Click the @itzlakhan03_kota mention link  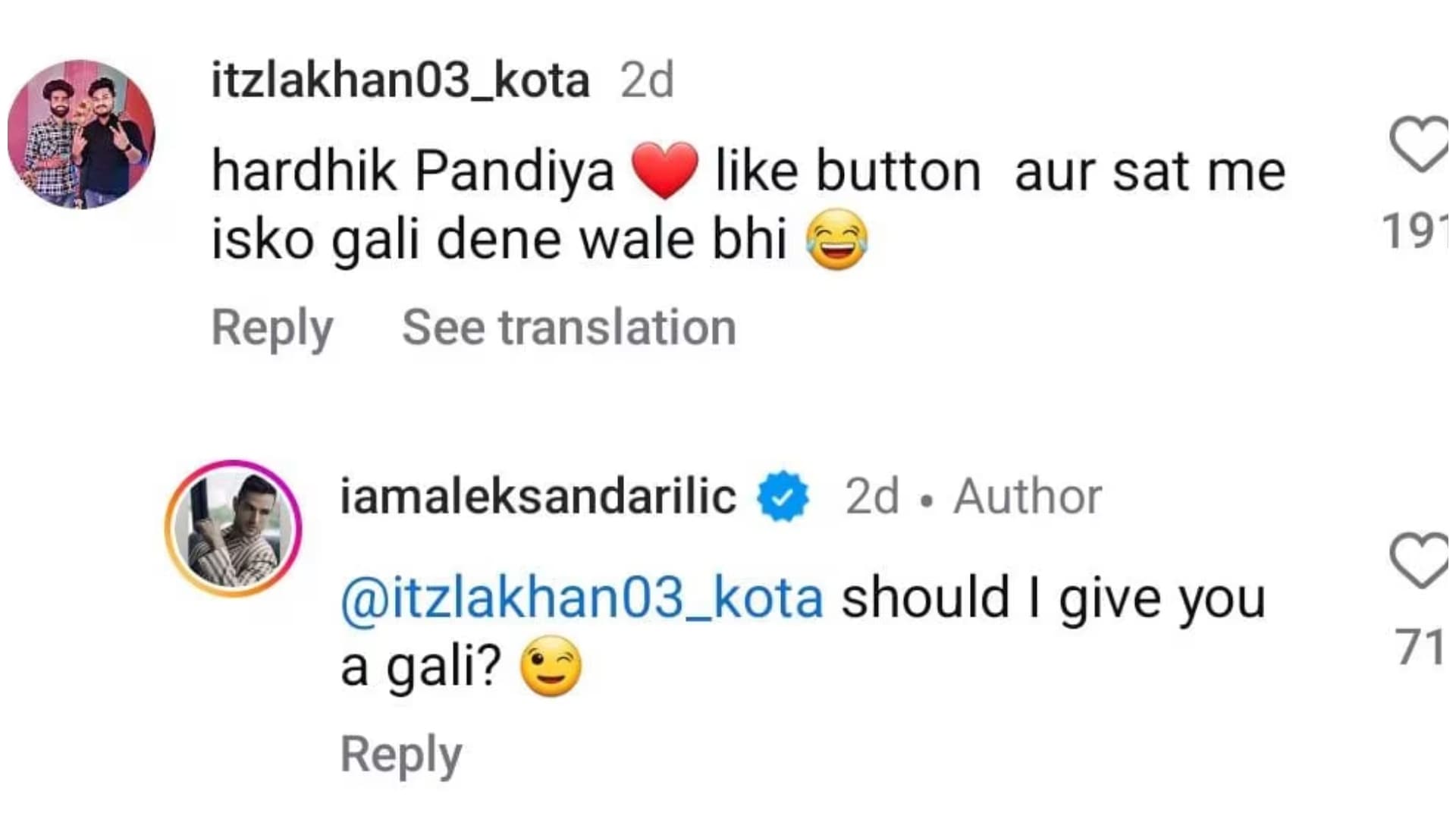coord(582,598)
